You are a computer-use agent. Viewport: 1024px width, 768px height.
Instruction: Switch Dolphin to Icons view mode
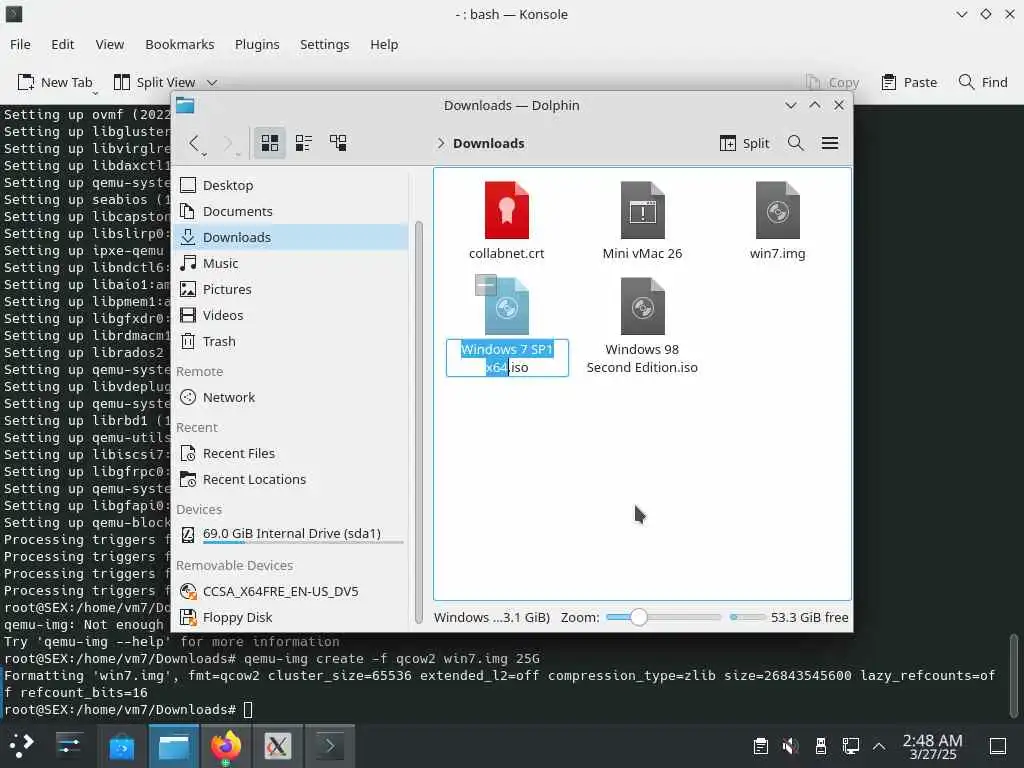[x=270, y=143]
